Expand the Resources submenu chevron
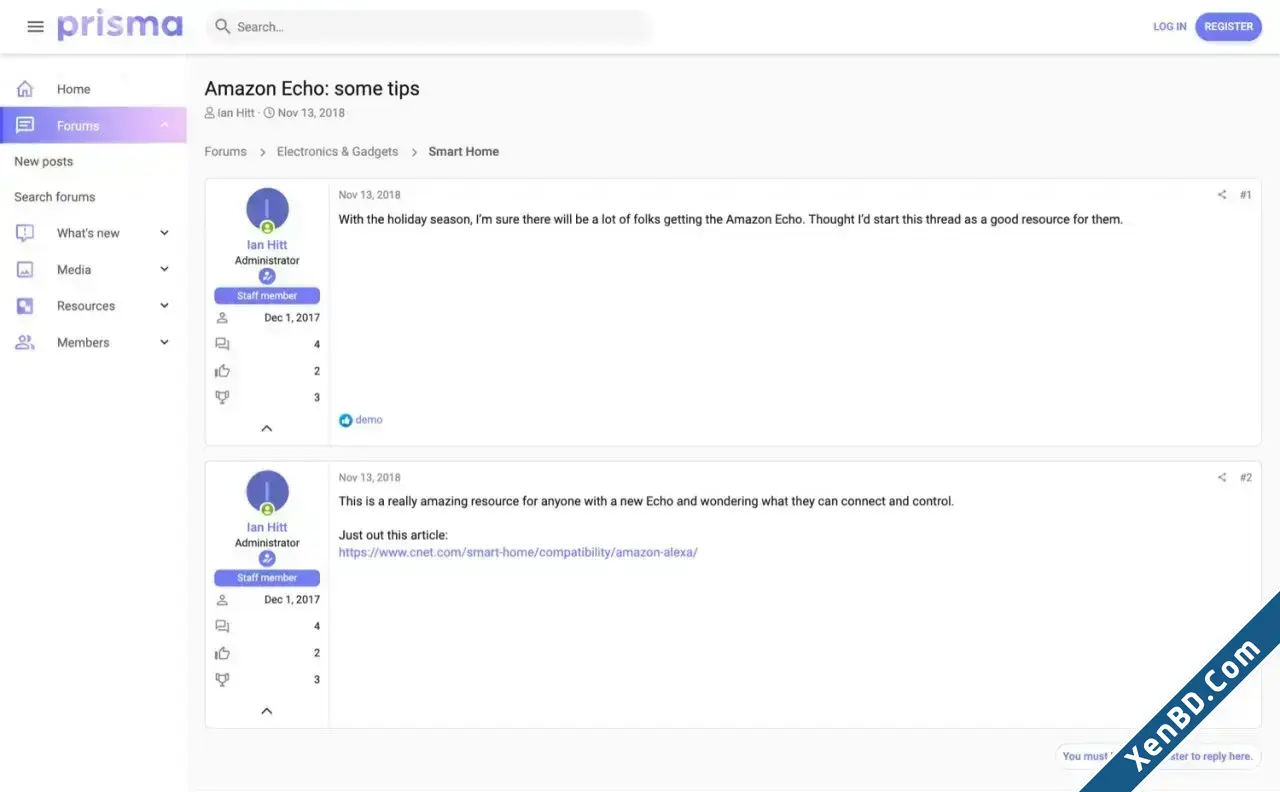The width and height of the screenshot is (1280, 792). (x=165, y=306)
